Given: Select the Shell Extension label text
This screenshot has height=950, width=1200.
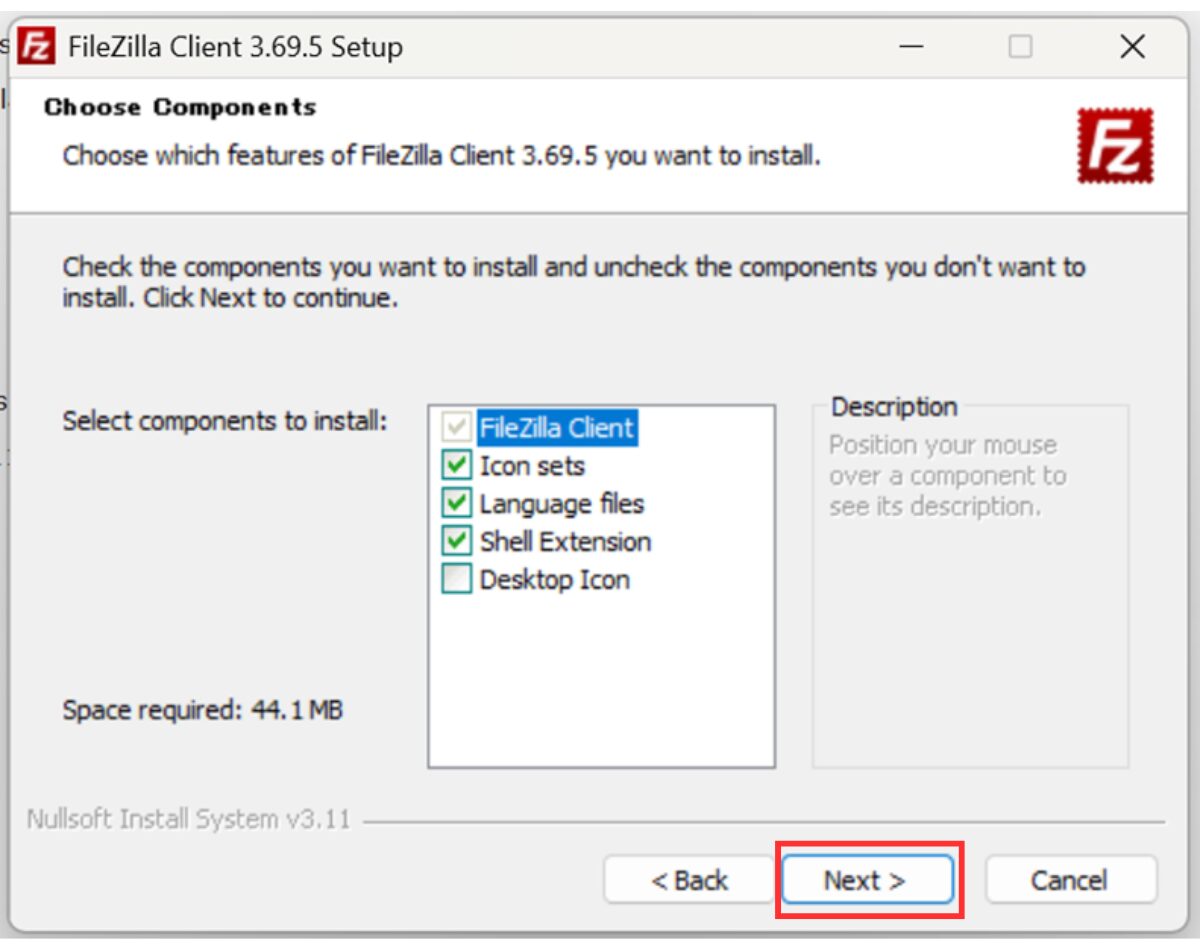Looking at the screenshot, I should (x=565, y=542).
